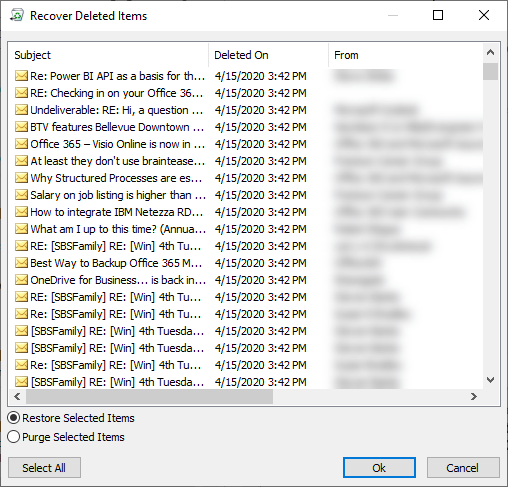Viewport: 508px width, 487px height.
Task: Select 'Best Way to Backup Office 365 M...' email
Action: (x=116, y=263)
